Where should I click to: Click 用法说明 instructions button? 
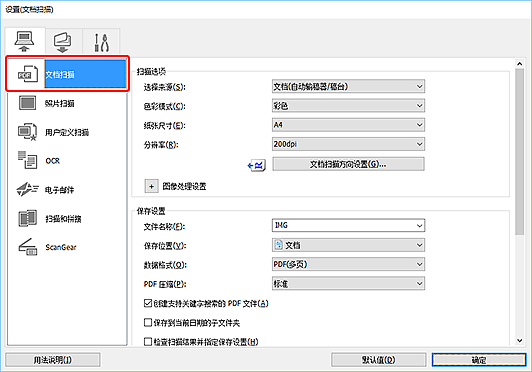pos(53,360)
